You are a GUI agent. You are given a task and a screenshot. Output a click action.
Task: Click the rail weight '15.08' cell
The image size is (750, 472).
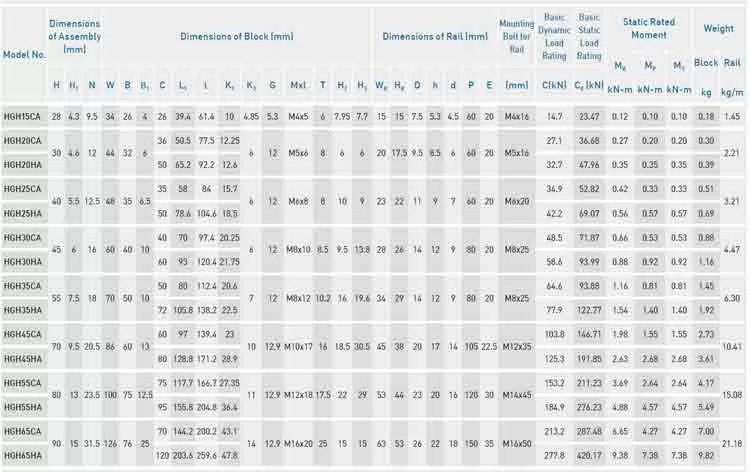pyautogui.click(x=732, y=395)
